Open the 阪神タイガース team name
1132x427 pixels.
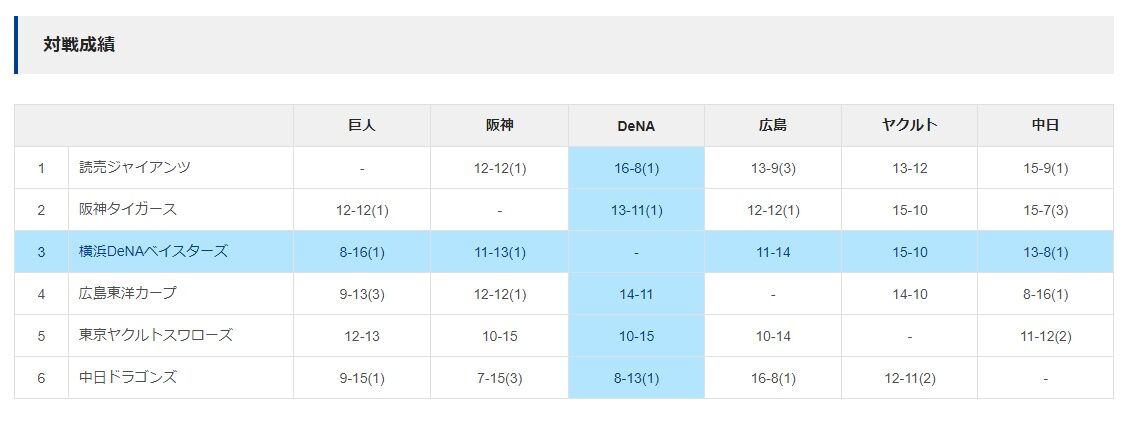[x=128, y=210]
